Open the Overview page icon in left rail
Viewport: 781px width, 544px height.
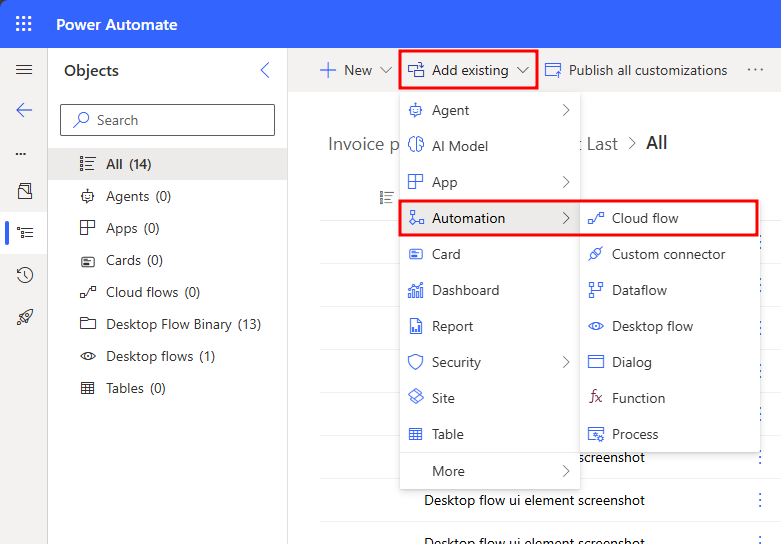point(24,191)
